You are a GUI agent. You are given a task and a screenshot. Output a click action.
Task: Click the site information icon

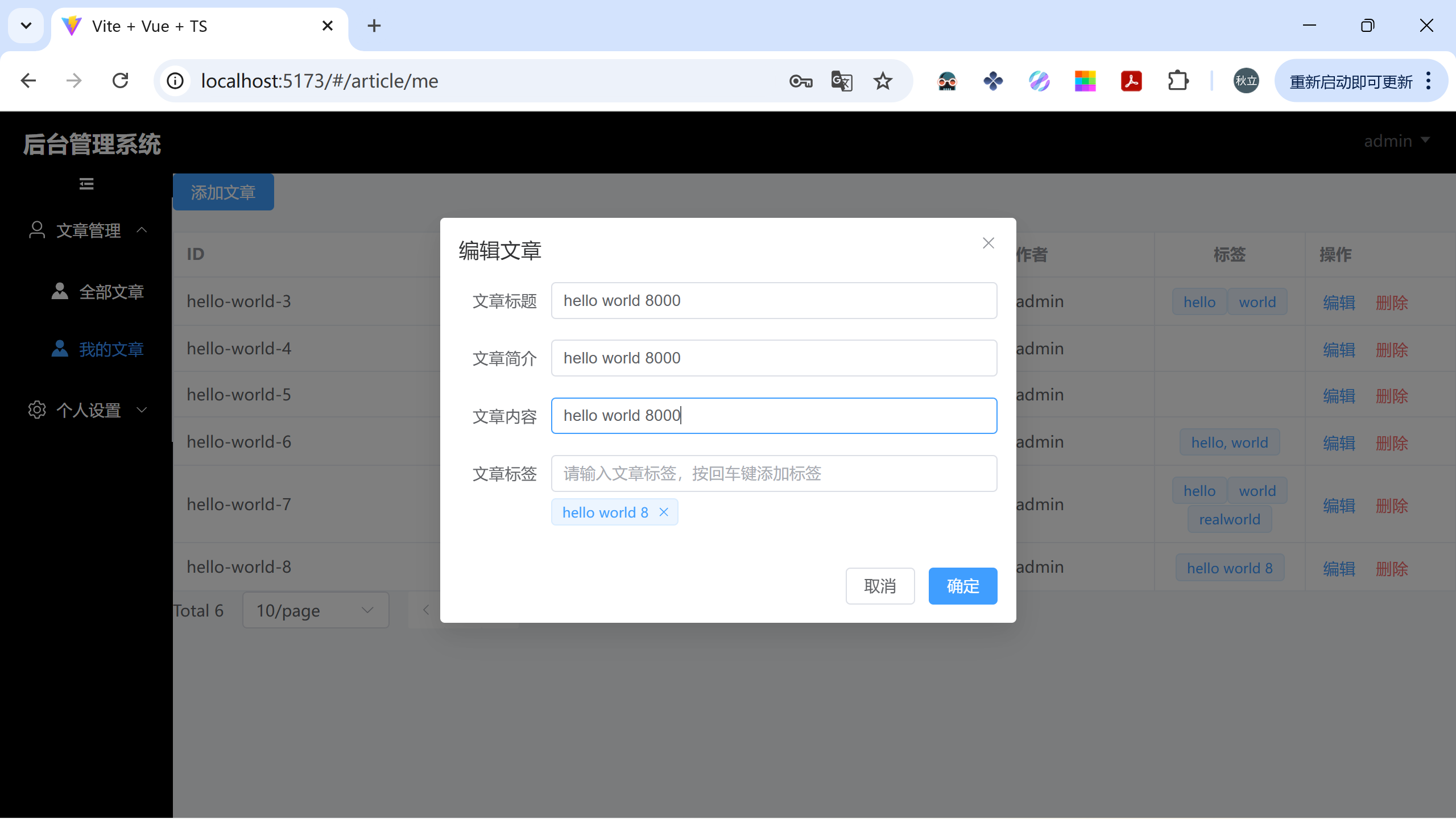point(175,81)
